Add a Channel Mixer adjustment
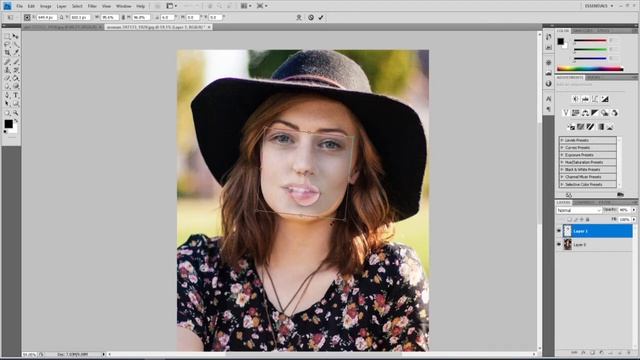This screenshot has height=360, width=640. 615,113
